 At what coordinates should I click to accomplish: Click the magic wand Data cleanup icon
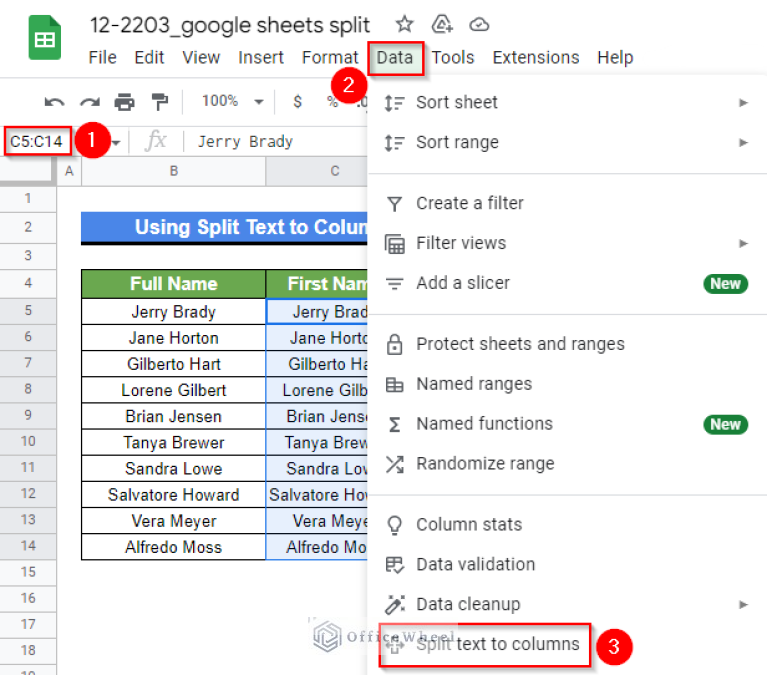coord(394,605)
